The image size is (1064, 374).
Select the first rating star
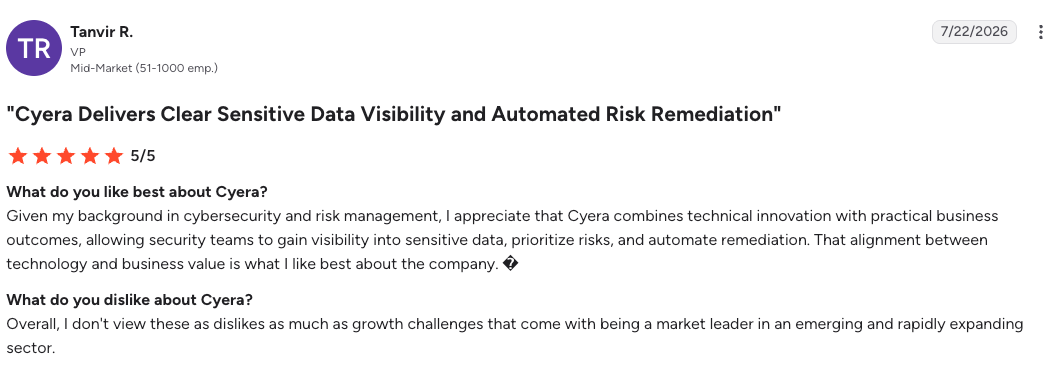pyautogui.click(x=18, y=157)
